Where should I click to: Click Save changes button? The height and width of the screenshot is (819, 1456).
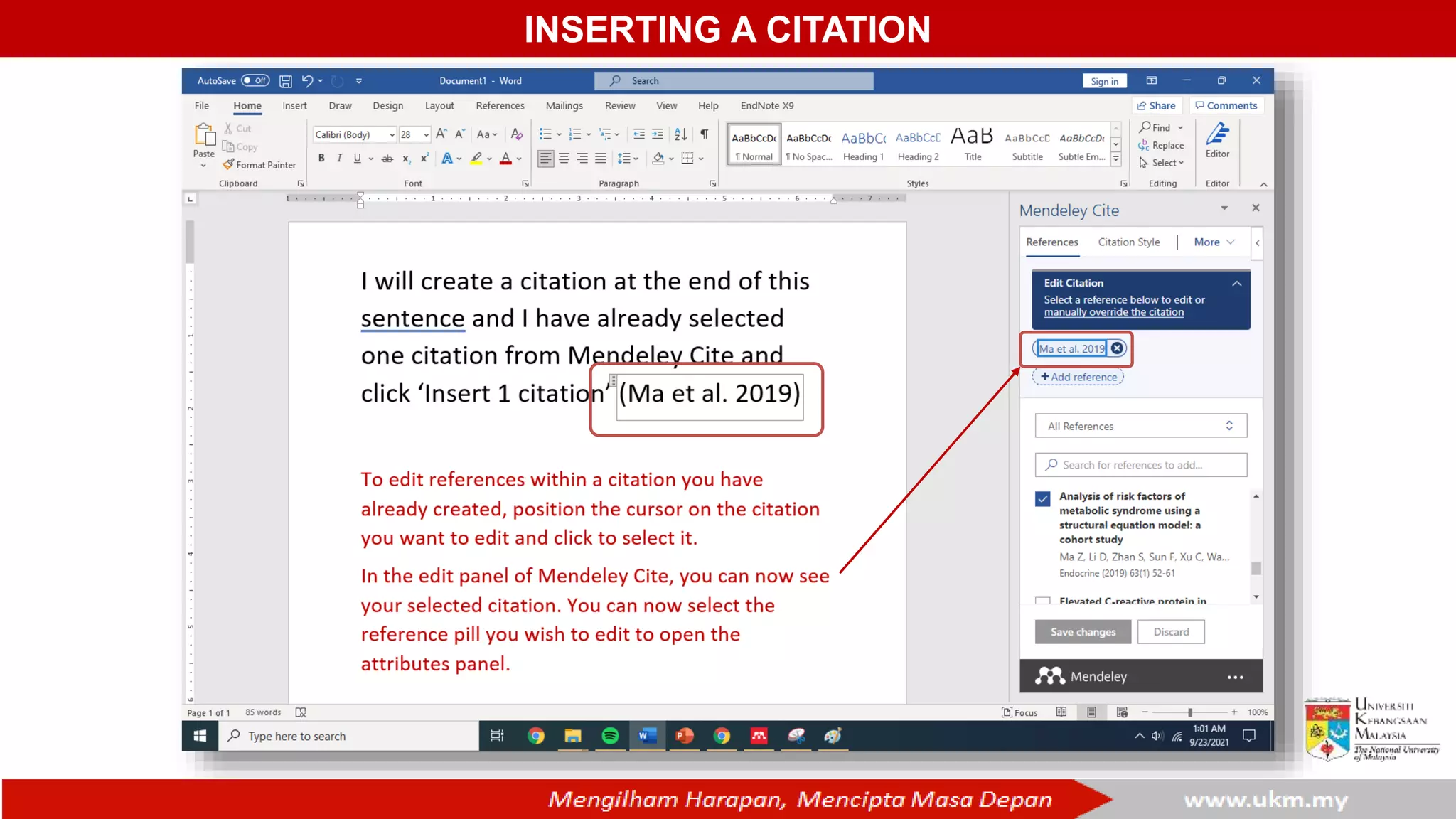(1083, 631)
